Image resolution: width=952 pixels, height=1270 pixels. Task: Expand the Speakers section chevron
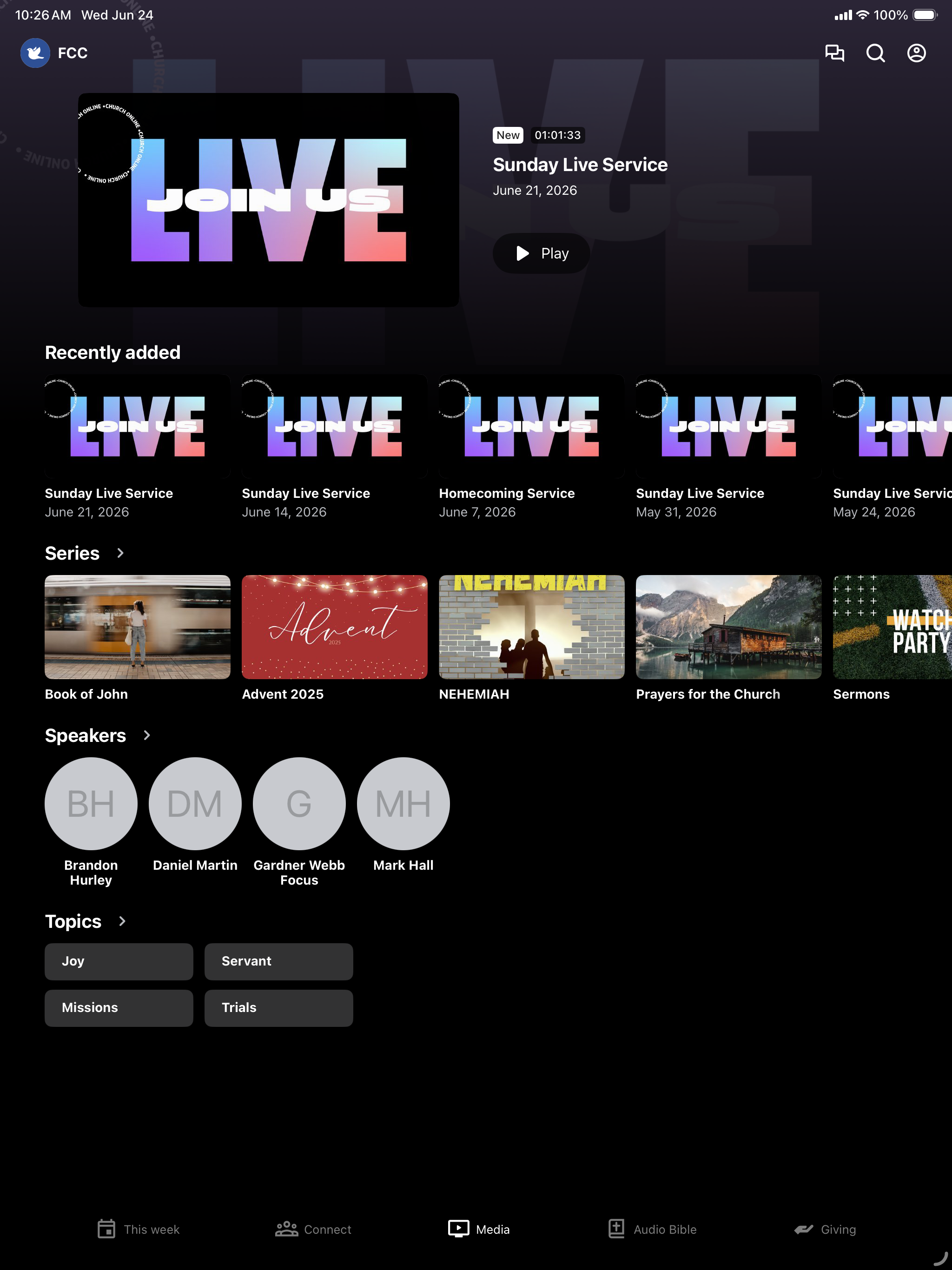tap(146, 735)
